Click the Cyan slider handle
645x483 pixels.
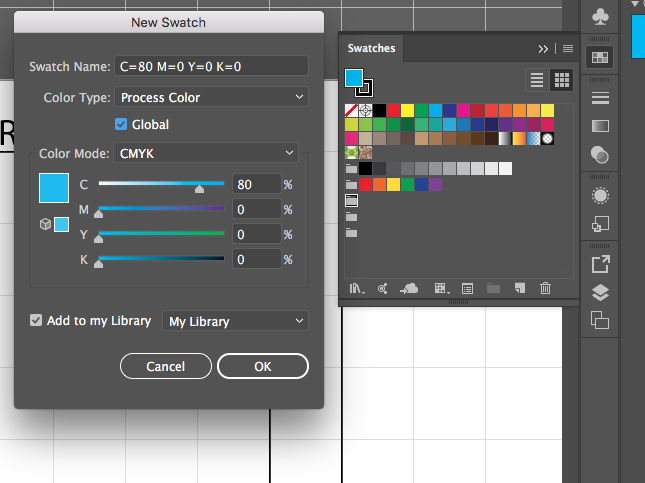199,188
